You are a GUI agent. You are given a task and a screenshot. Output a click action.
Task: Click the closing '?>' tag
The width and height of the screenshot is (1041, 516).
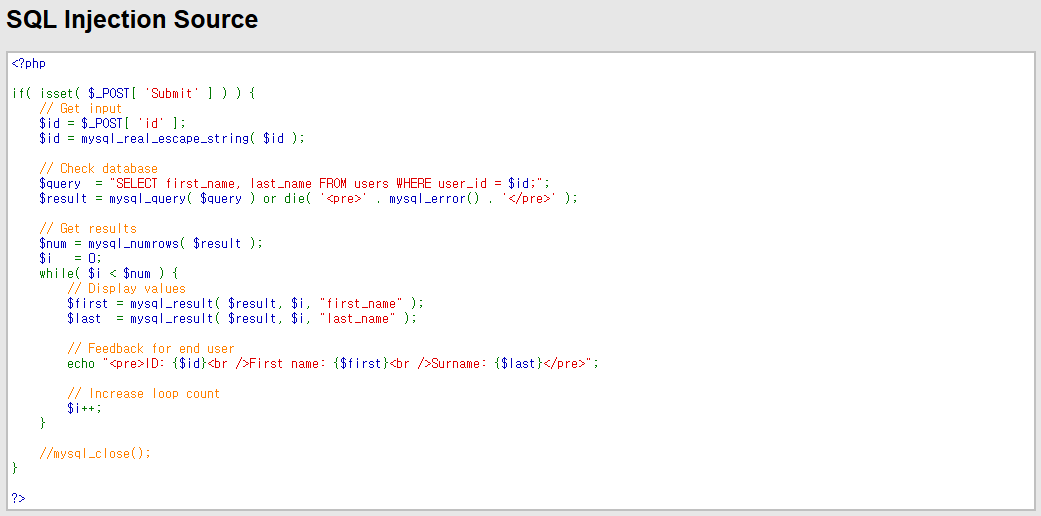[x=19, y=498]
